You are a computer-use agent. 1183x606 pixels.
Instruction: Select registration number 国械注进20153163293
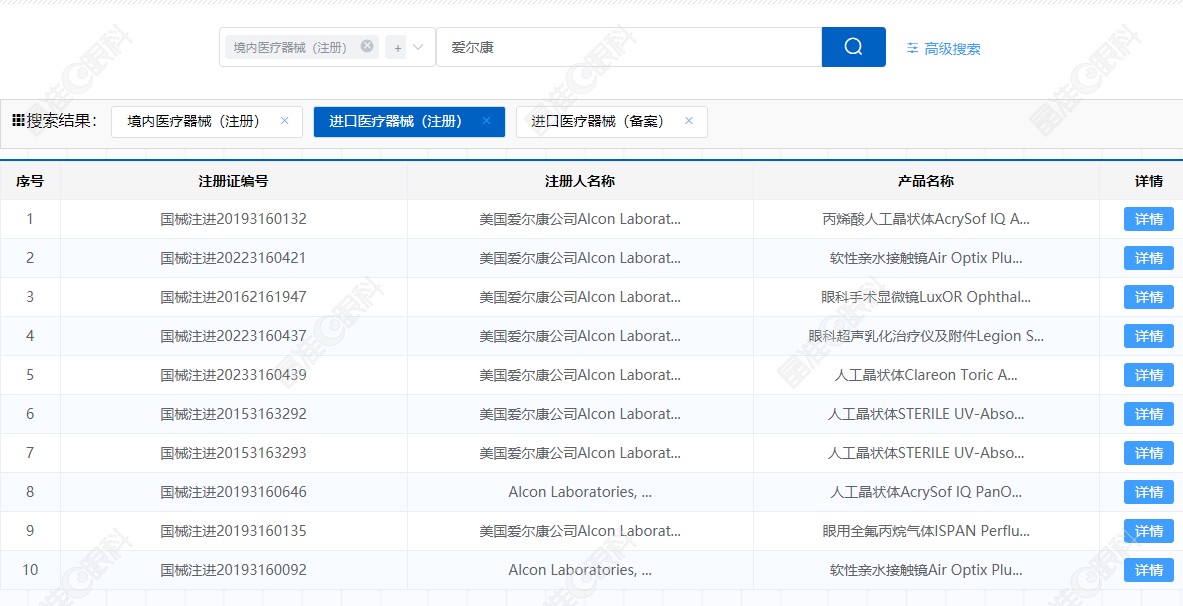[234, 453]
